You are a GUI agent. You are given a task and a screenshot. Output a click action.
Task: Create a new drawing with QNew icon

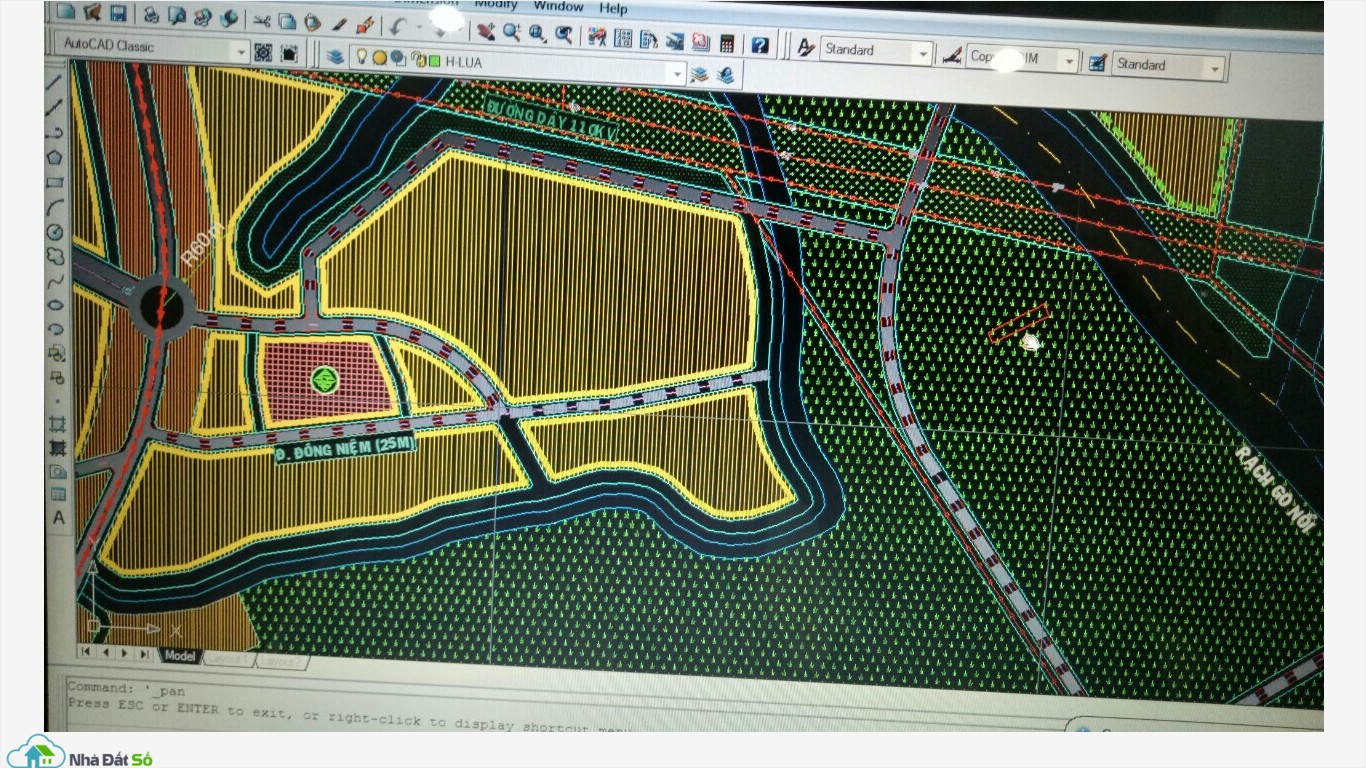[x=65, y=12]
